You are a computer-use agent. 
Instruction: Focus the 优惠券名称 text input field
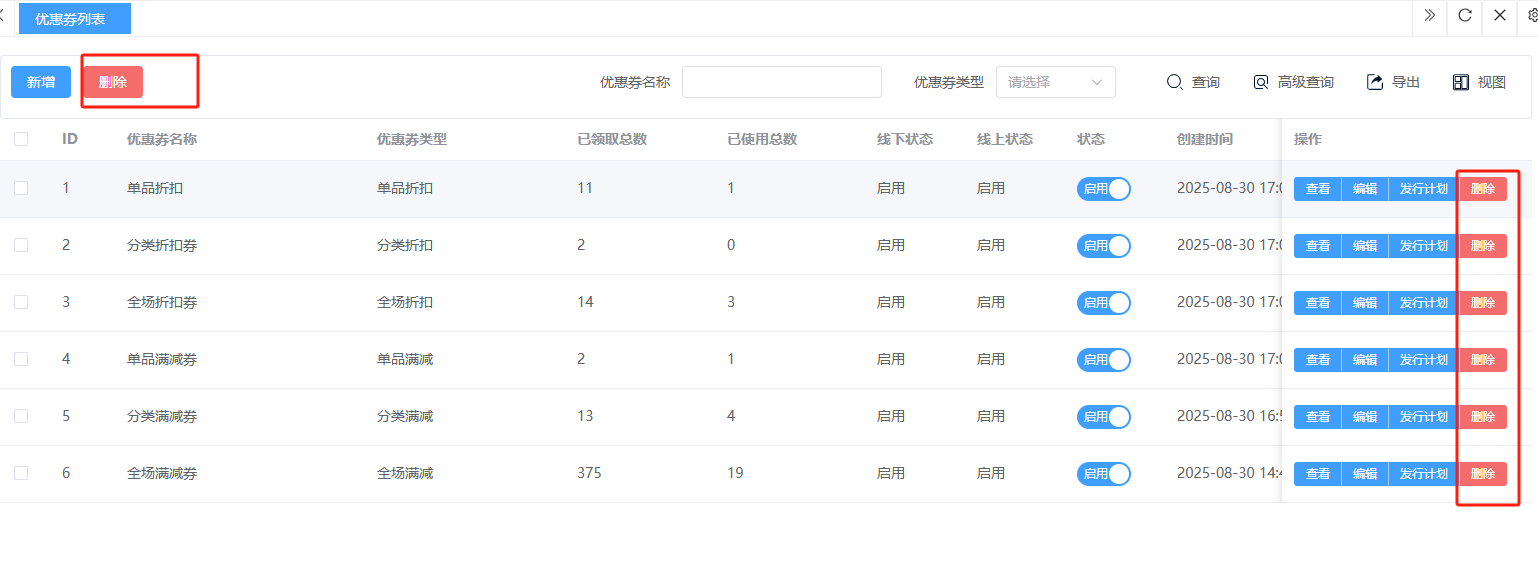(781, 82)
